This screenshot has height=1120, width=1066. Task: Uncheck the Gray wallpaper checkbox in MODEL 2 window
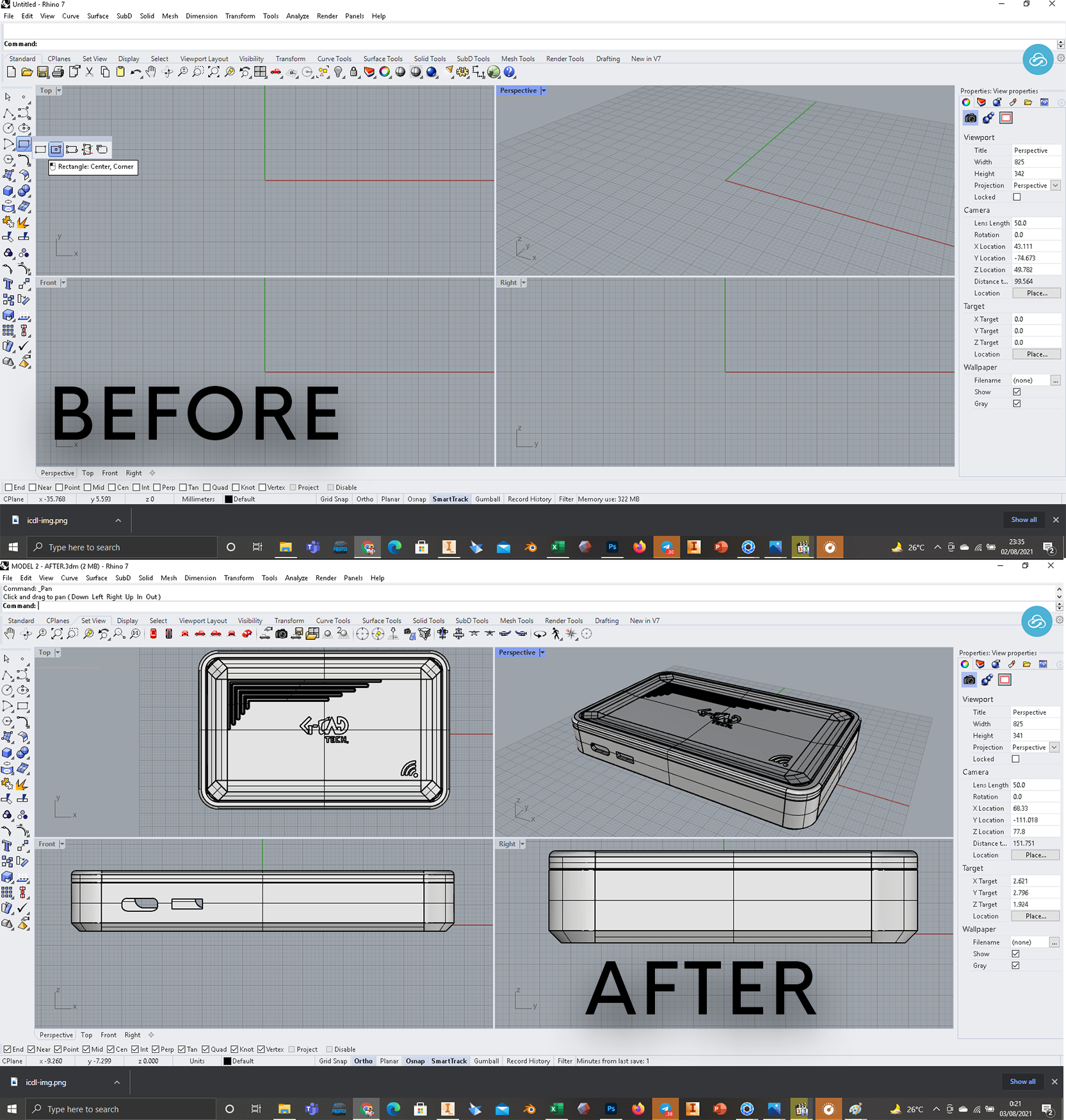click(1015, 965)
